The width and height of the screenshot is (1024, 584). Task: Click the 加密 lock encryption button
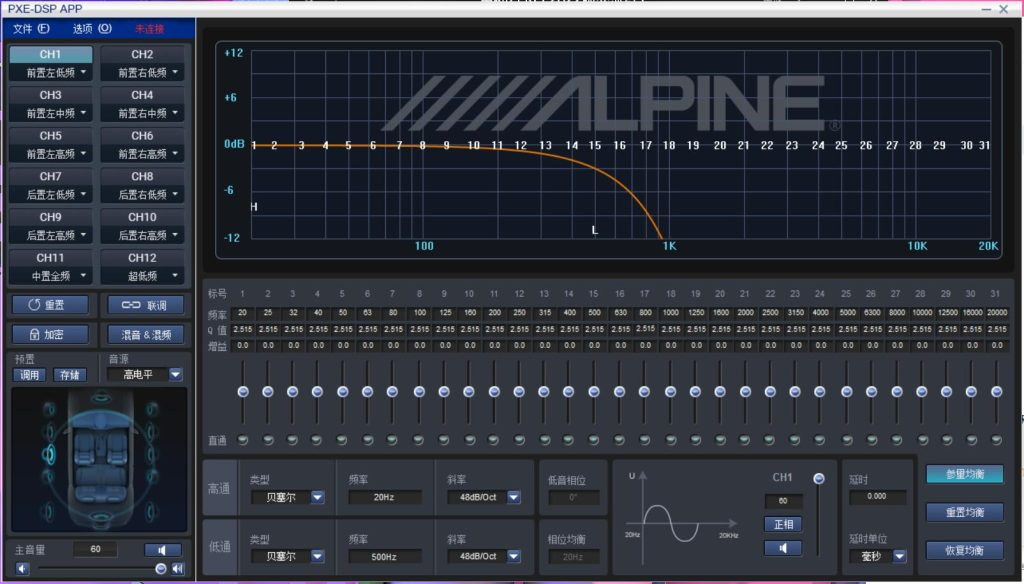click(50, 335)
